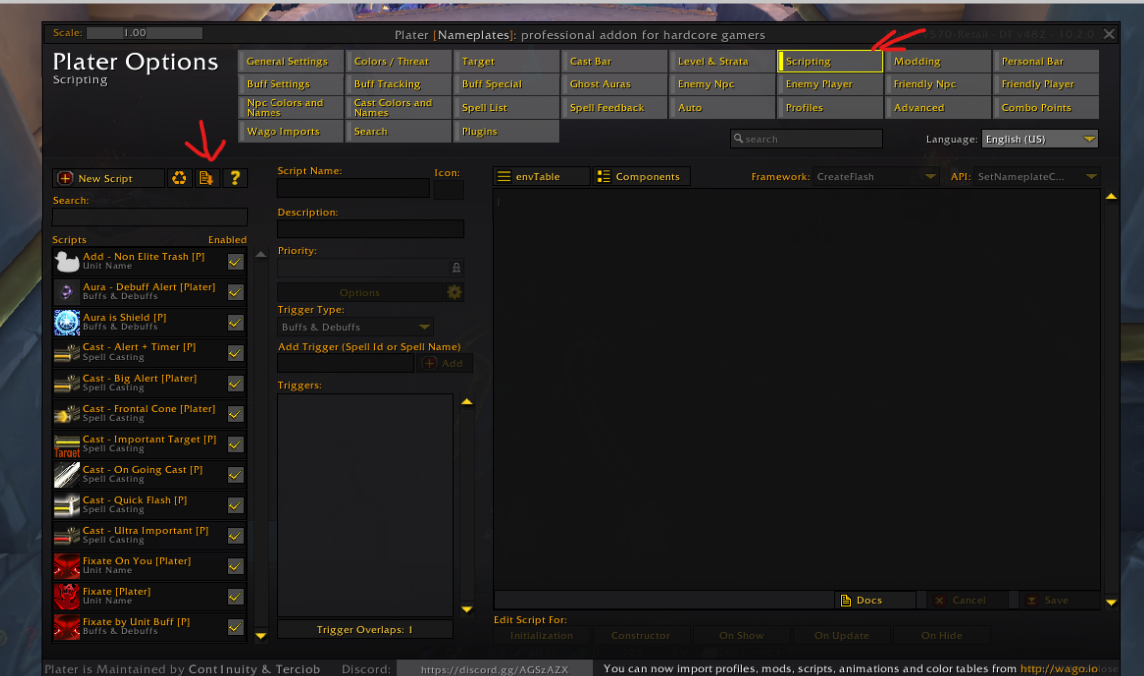
Task: Open the Language dropdown
Action: pyautogui.click(x=1040, y=139)
